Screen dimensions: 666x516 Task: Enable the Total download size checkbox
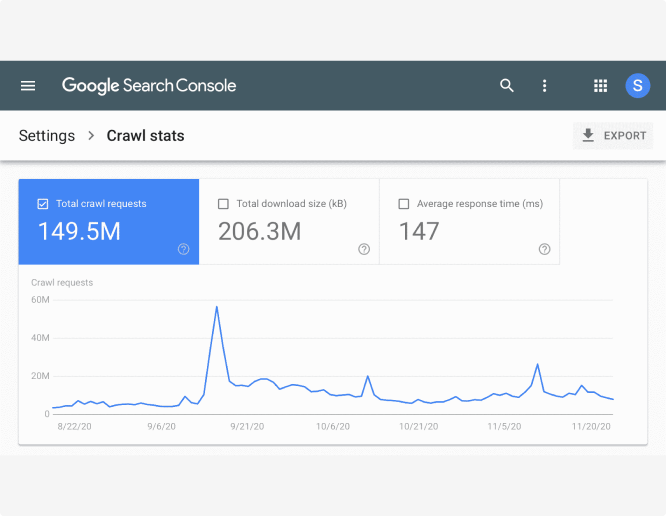[x=223, y=204]
